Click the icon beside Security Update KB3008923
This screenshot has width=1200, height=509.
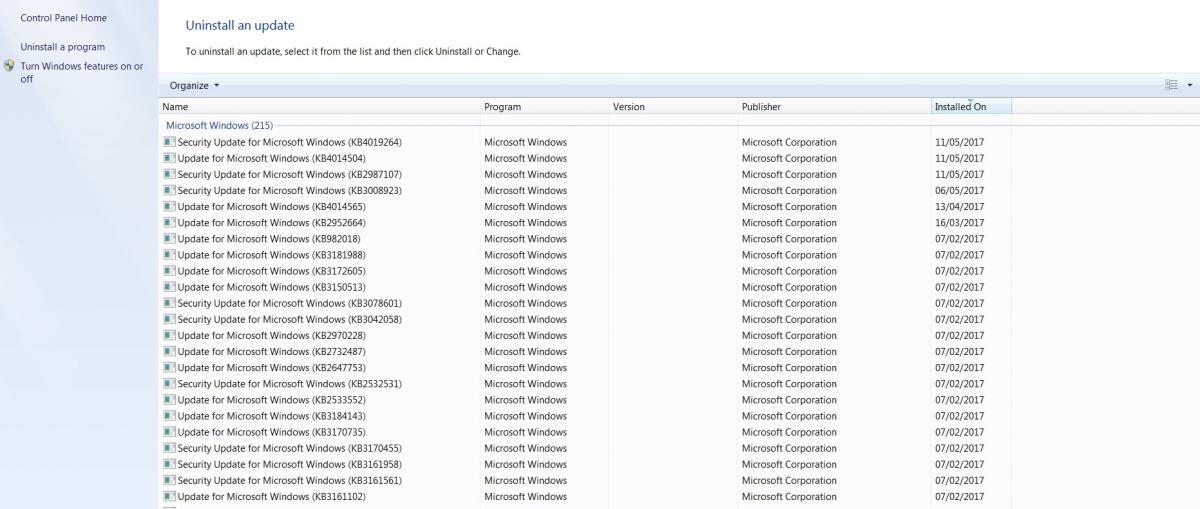169,190
